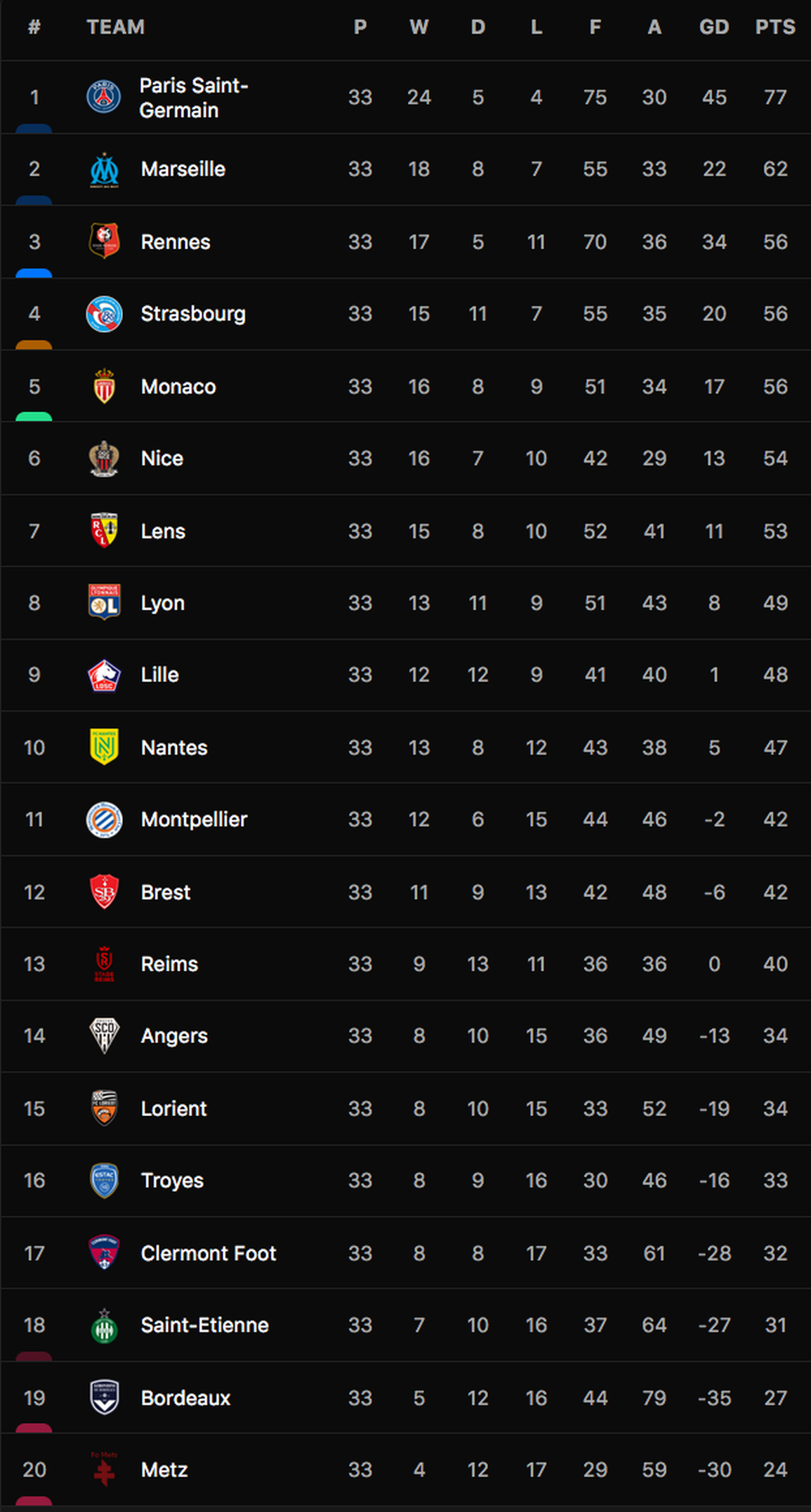This screenshot has height=1512, width=811.
Task: Click the W wins column header
Action: (419, 27)
